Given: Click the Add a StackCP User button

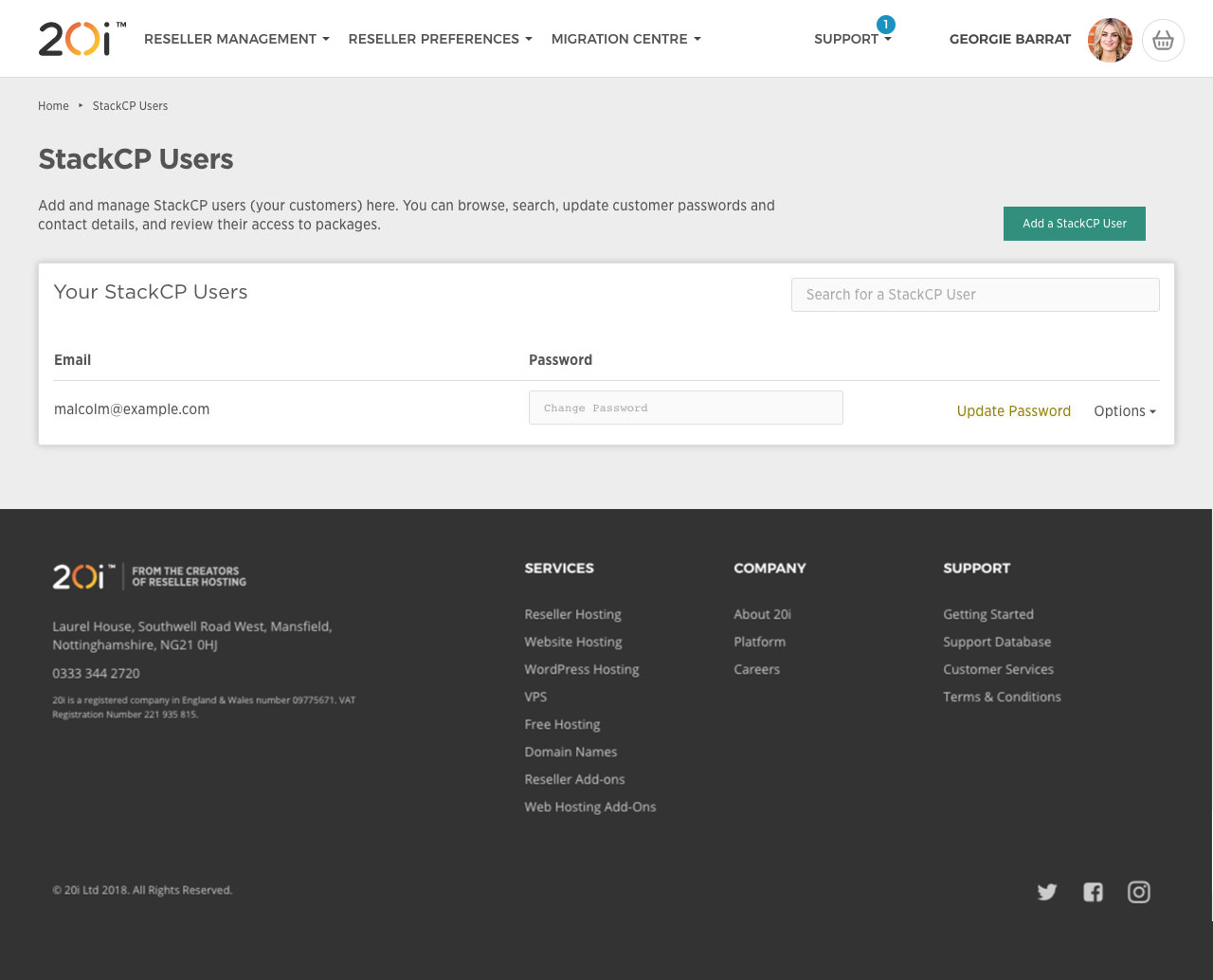Looking at the screenshot, I should (1074, 224).
